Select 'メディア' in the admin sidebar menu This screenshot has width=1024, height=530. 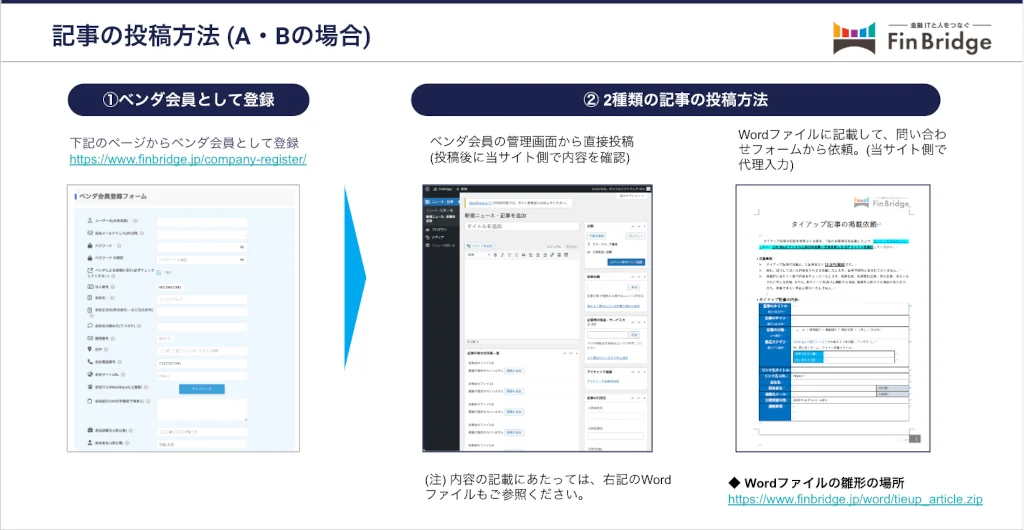pyautogui.click(x=440, y=236)
